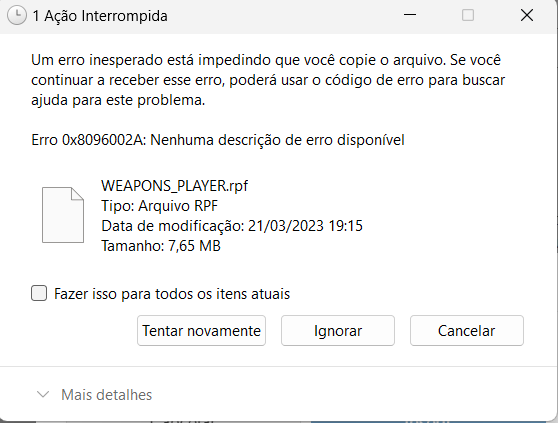Click the Ignorar button

point(338,331)
